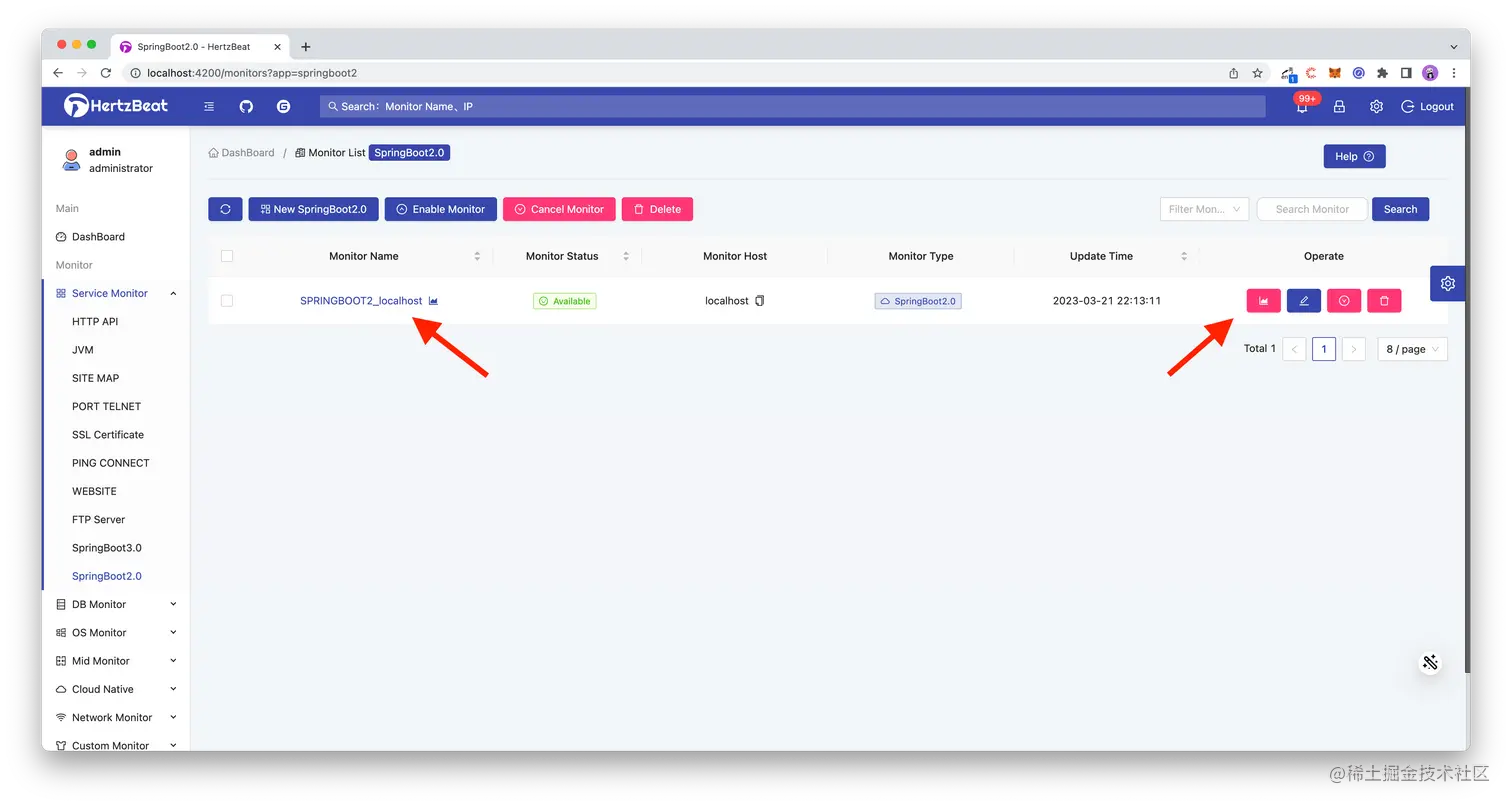Open browser three-dot menu
Screen dimensions: 1512x806
(1454, 73)
